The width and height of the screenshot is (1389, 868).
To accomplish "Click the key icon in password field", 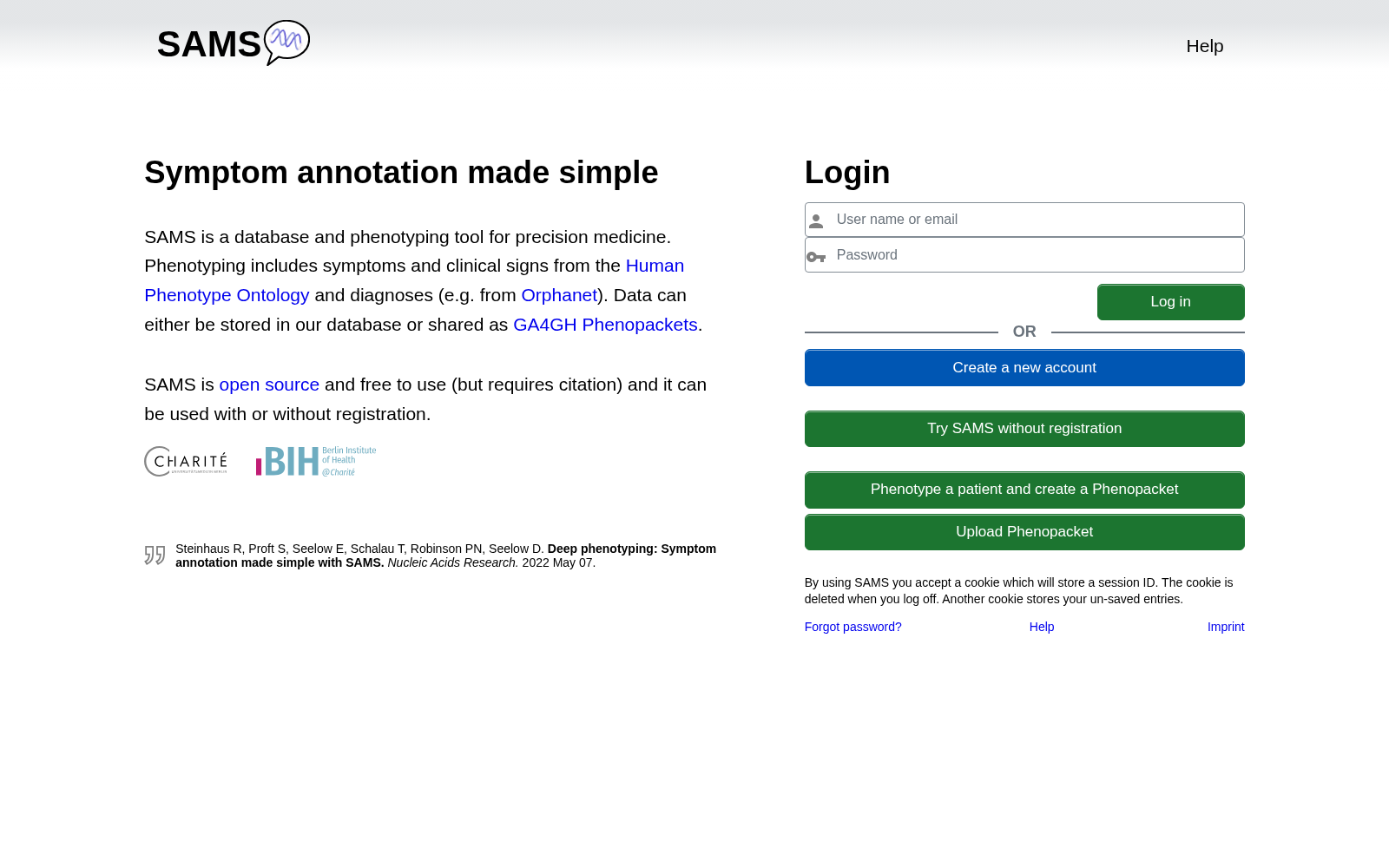I will (x=816, y=257).
